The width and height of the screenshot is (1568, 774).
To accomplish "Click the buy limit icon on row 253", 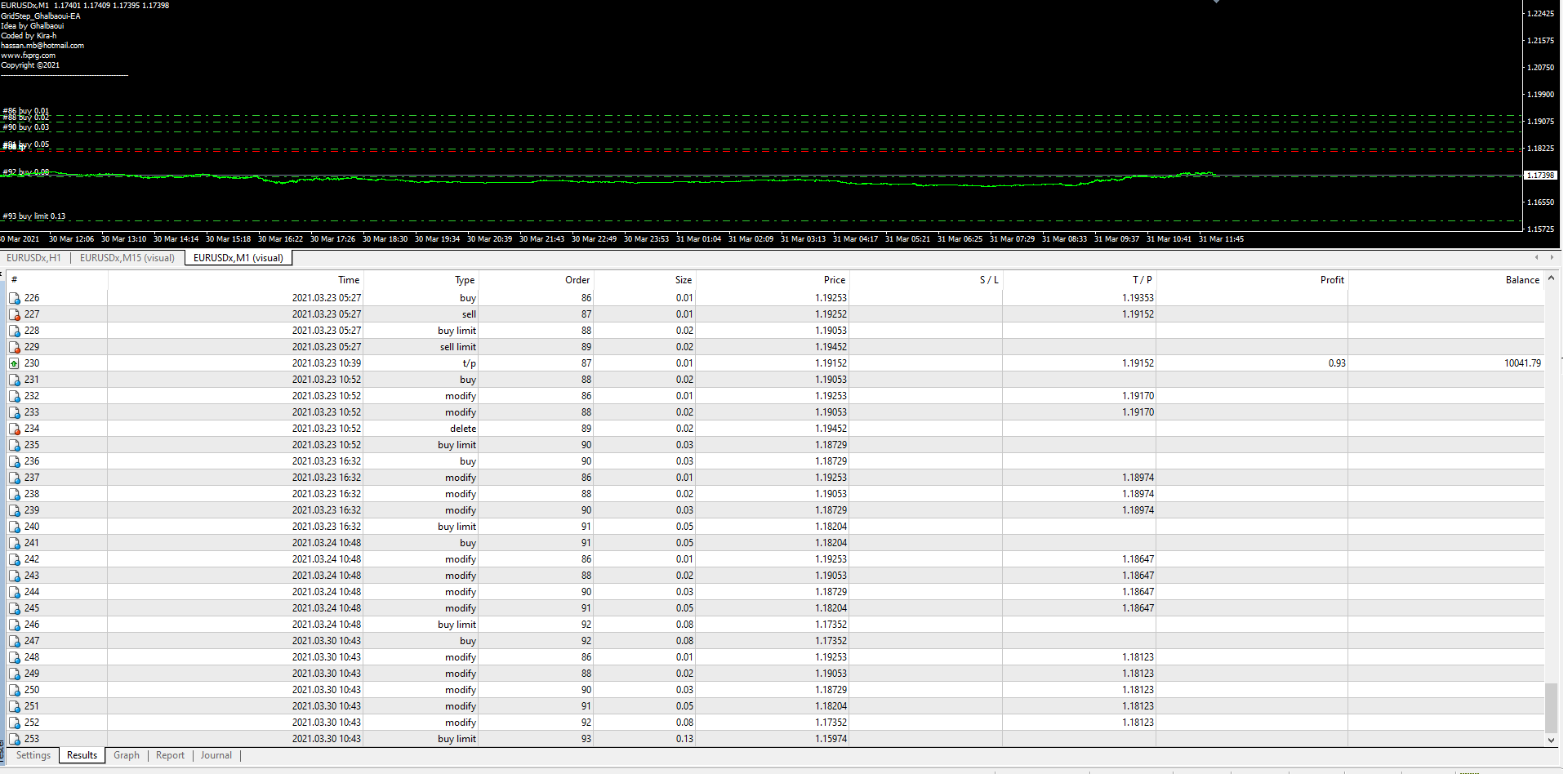I will pos(14,739).
